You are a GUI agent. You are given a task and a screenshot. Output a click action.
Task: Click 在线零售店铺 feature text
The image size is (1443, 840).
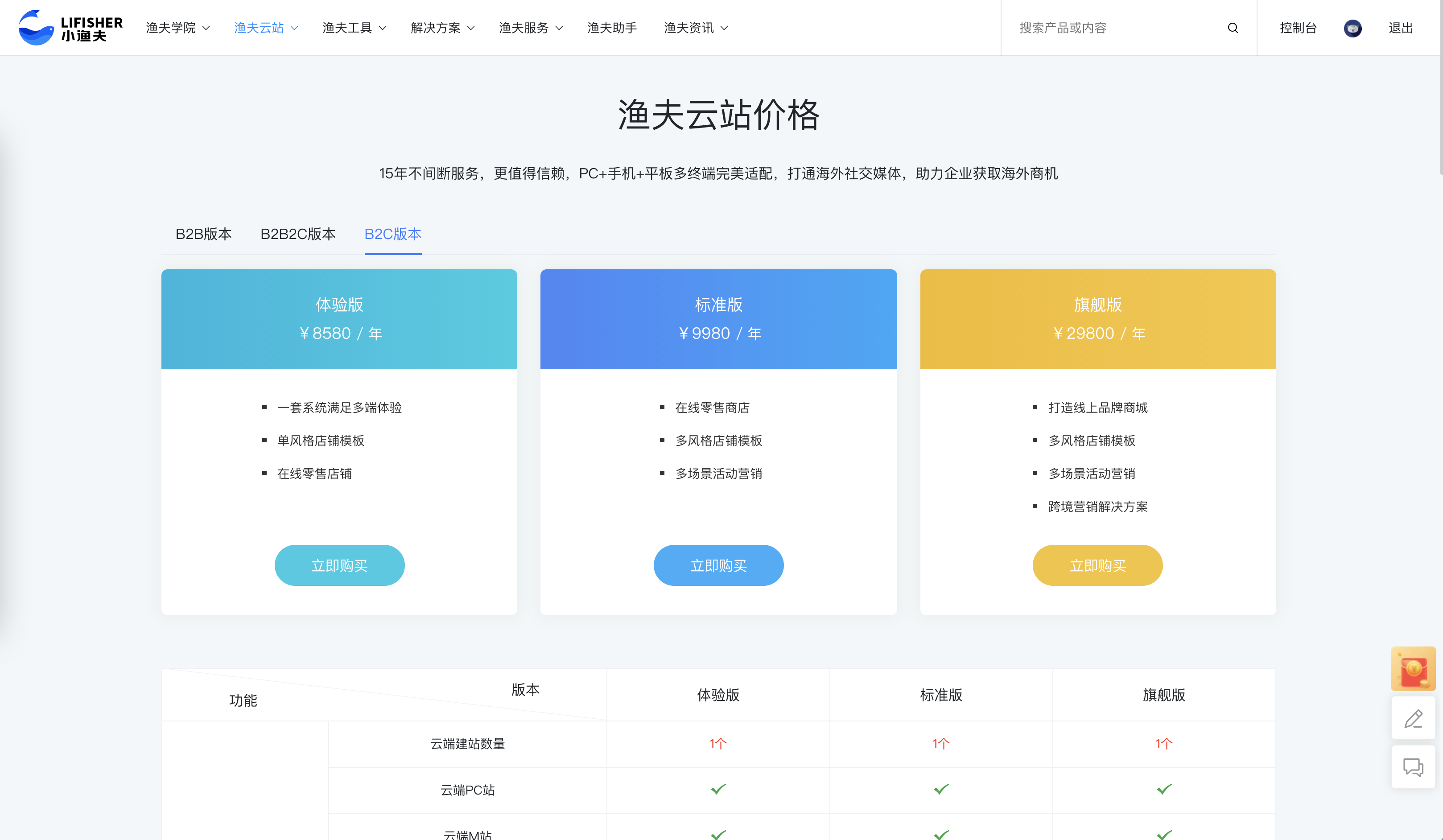(314, 474)
